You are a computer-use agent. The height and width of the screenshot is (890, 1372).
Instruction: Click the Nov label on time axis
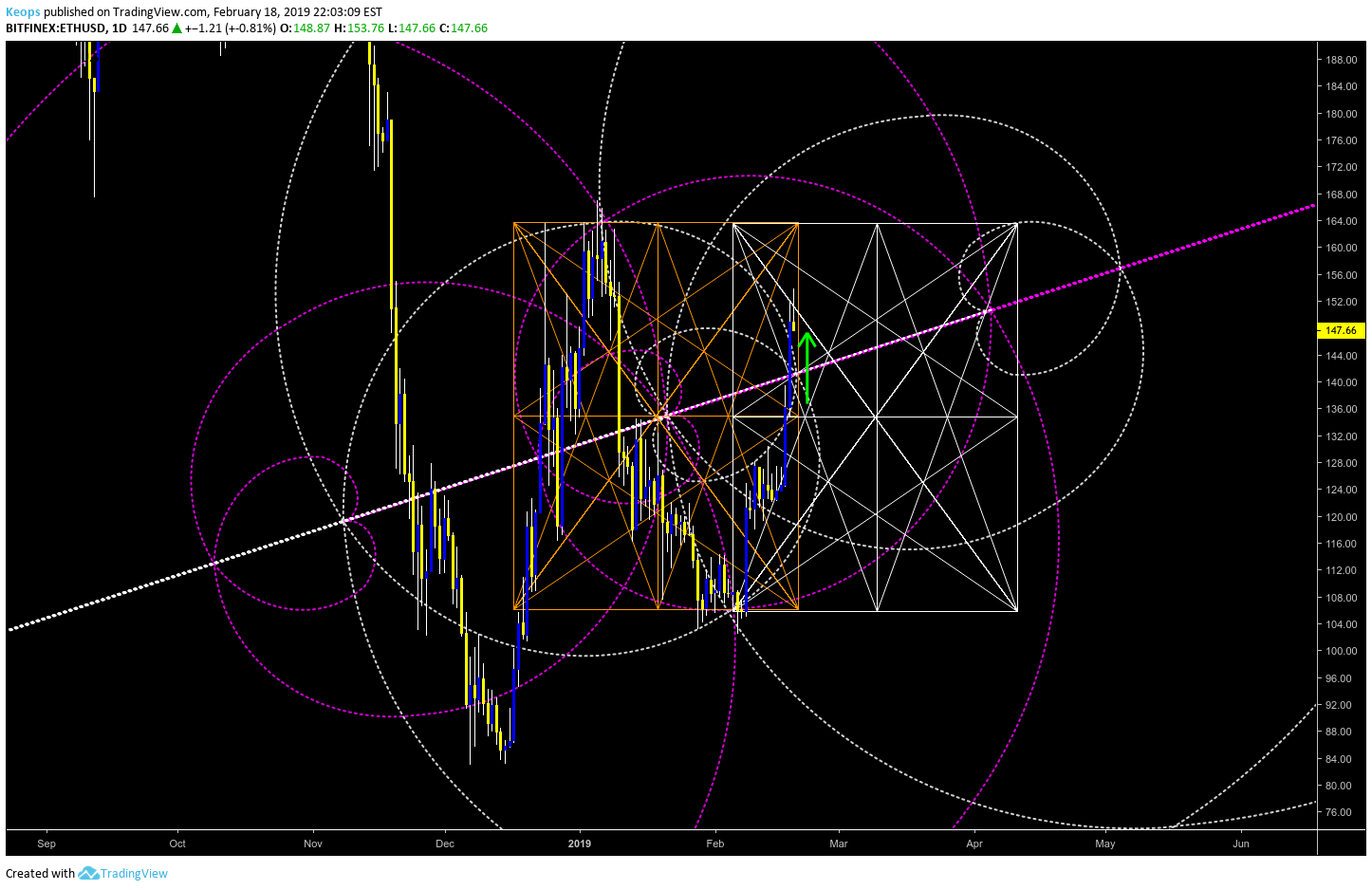tap(313, 844)
